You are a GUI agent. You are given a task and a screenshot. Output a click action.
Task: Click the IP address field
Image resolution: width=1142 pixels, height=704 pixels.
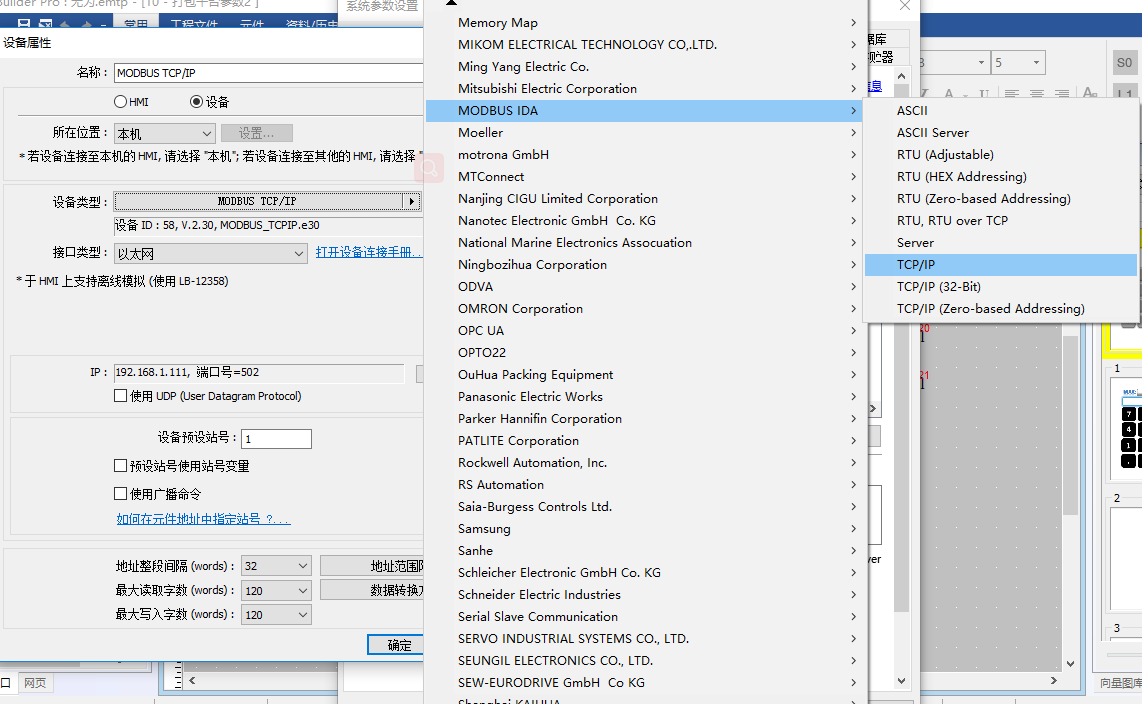point(259,373)
